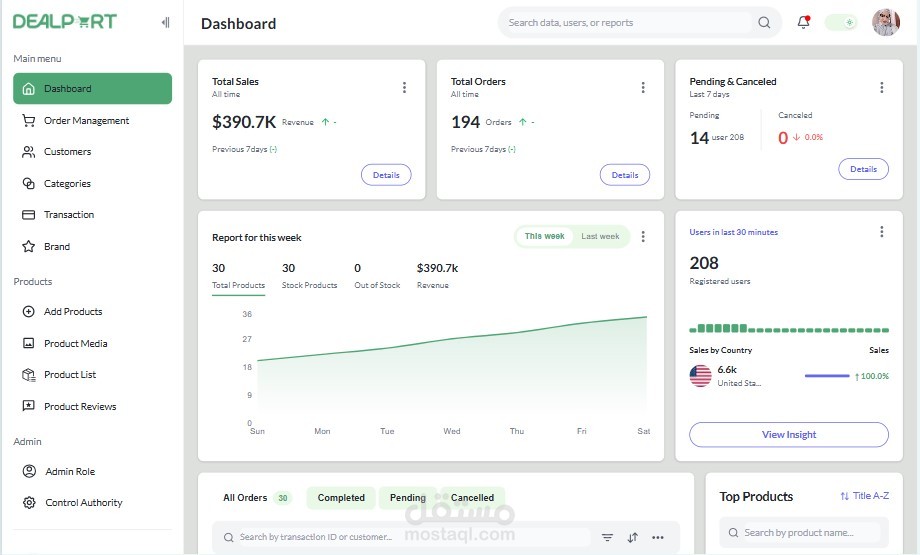The height and width of the screenshot is (555, 920).
Task: Select Out of Stock report tab
Action: [377, 276]
